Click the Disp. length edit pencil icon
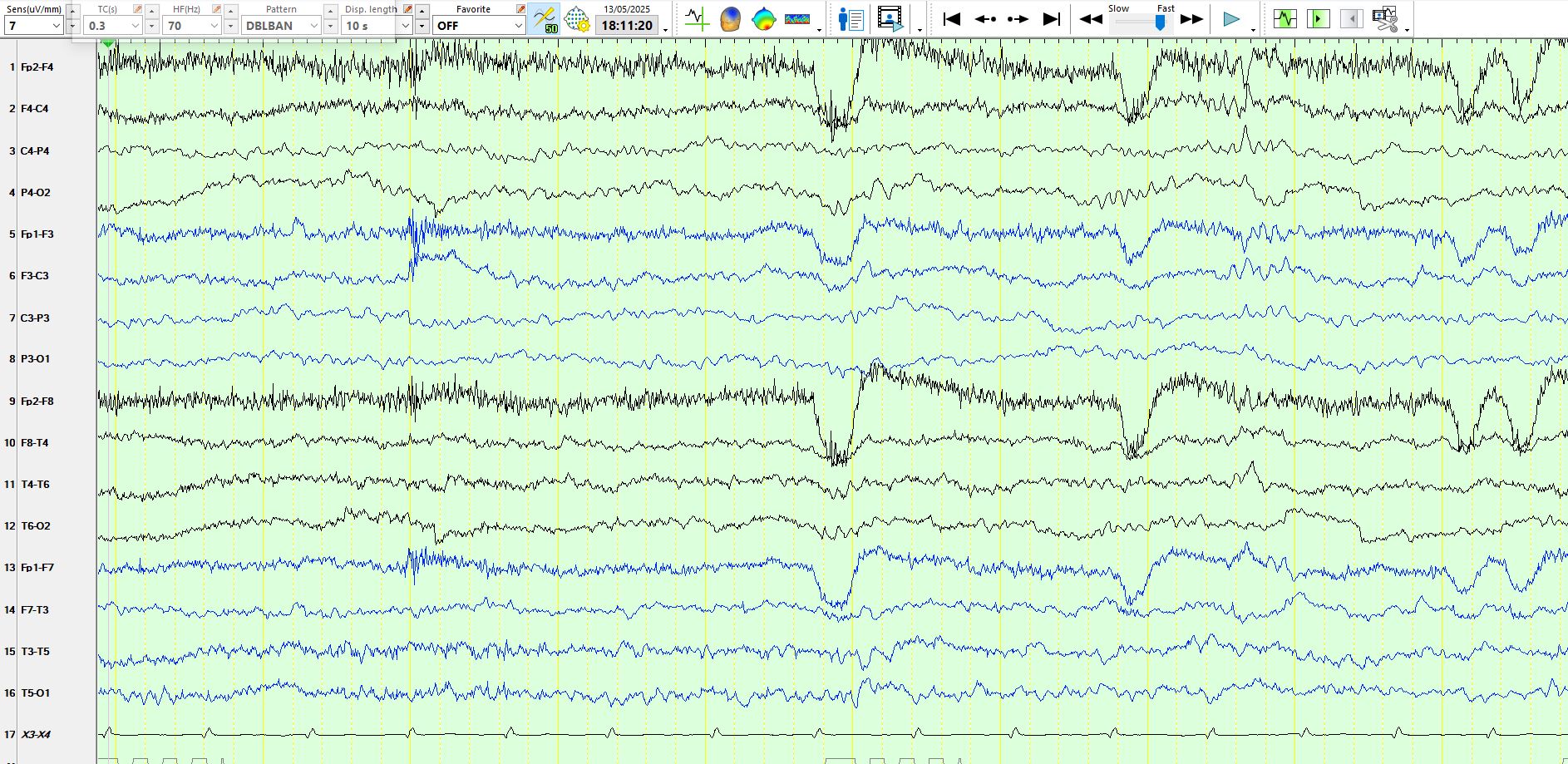The image size is (1568, 764). pos(407,9)
